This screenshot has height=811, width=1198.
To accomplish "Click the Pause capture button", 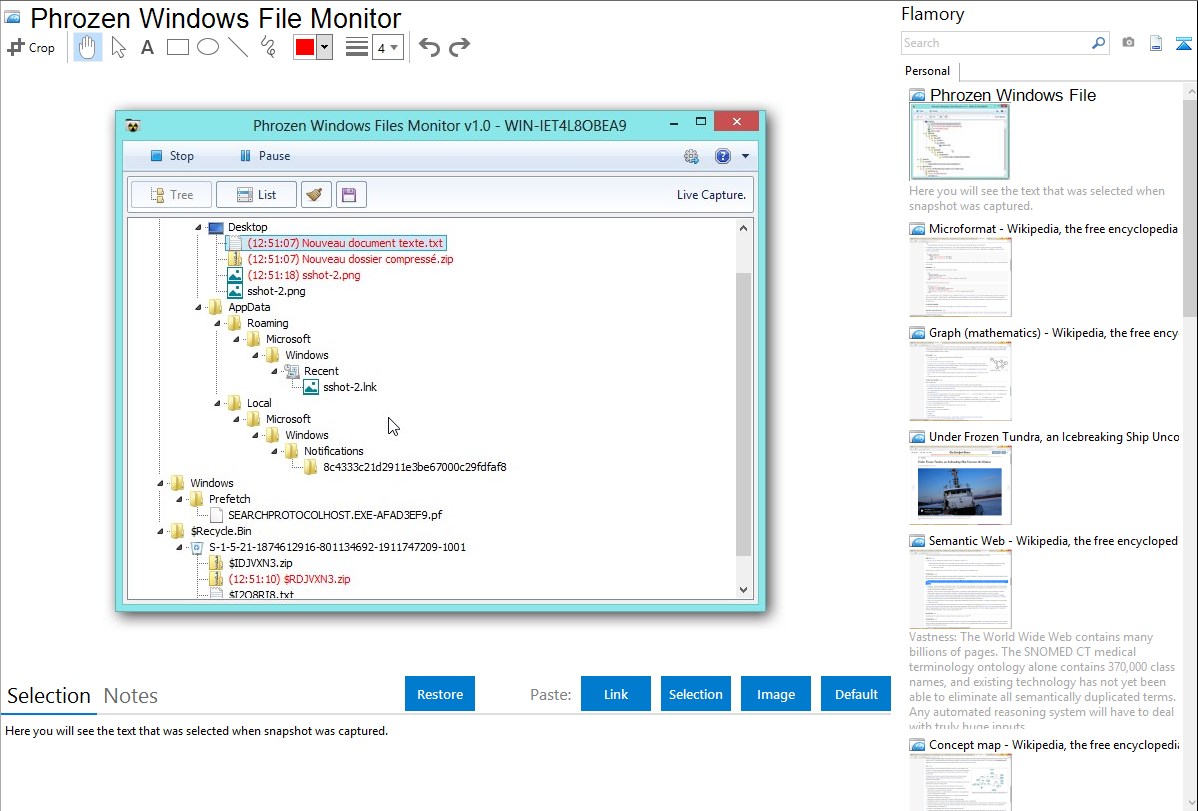I will pyautogui.click(x=265, y=156).
